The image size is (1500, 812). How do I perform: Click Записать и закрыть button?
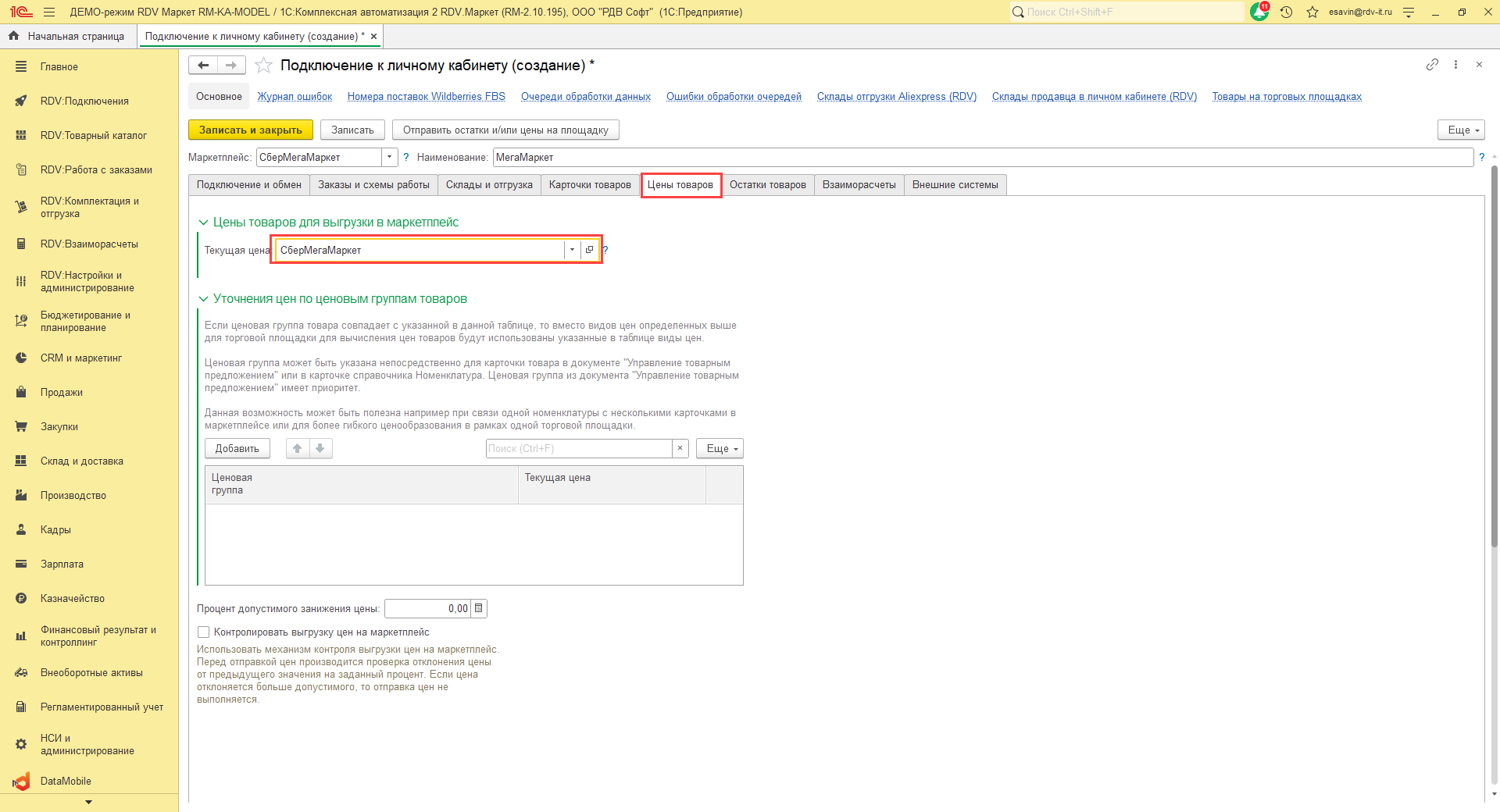(x=251, y=130)
